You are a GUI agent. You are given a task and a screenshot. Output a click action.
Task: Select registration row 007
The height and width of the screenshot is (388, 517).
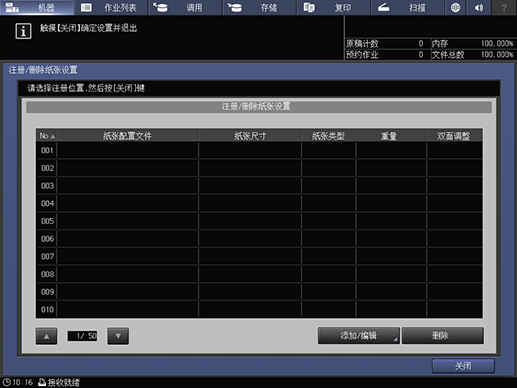point(259,256)
